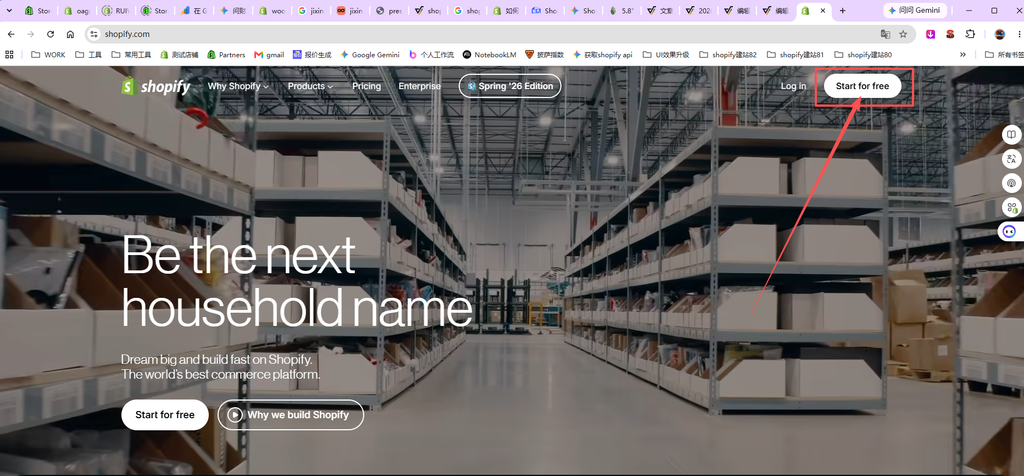1024x476 pixels.
Task: Open the 工具 bookmarks folder
Action: pyautogui.click(x=89, y=55)
